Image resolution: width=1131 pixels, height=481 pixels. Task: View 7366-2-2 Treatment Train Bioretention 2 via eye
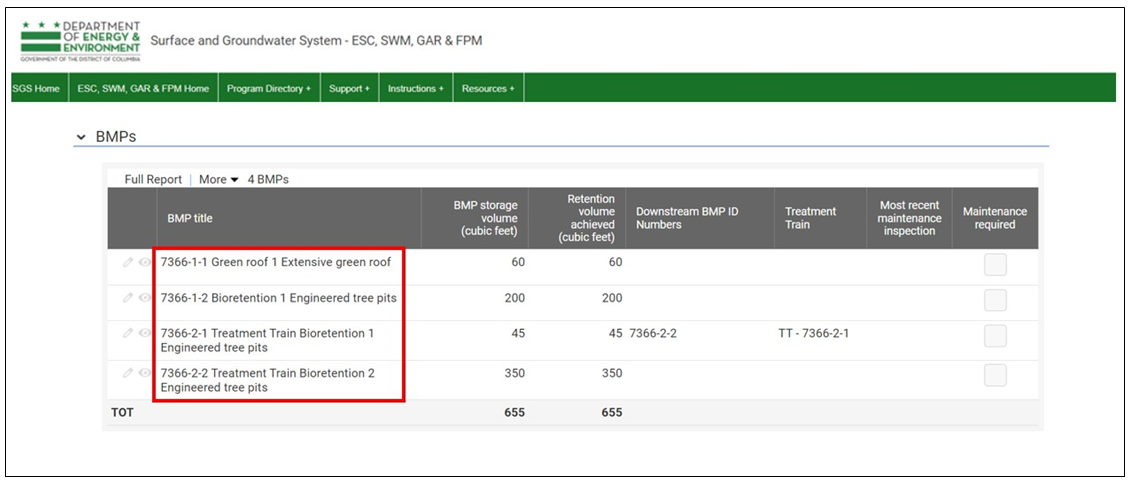pos(145,373)
